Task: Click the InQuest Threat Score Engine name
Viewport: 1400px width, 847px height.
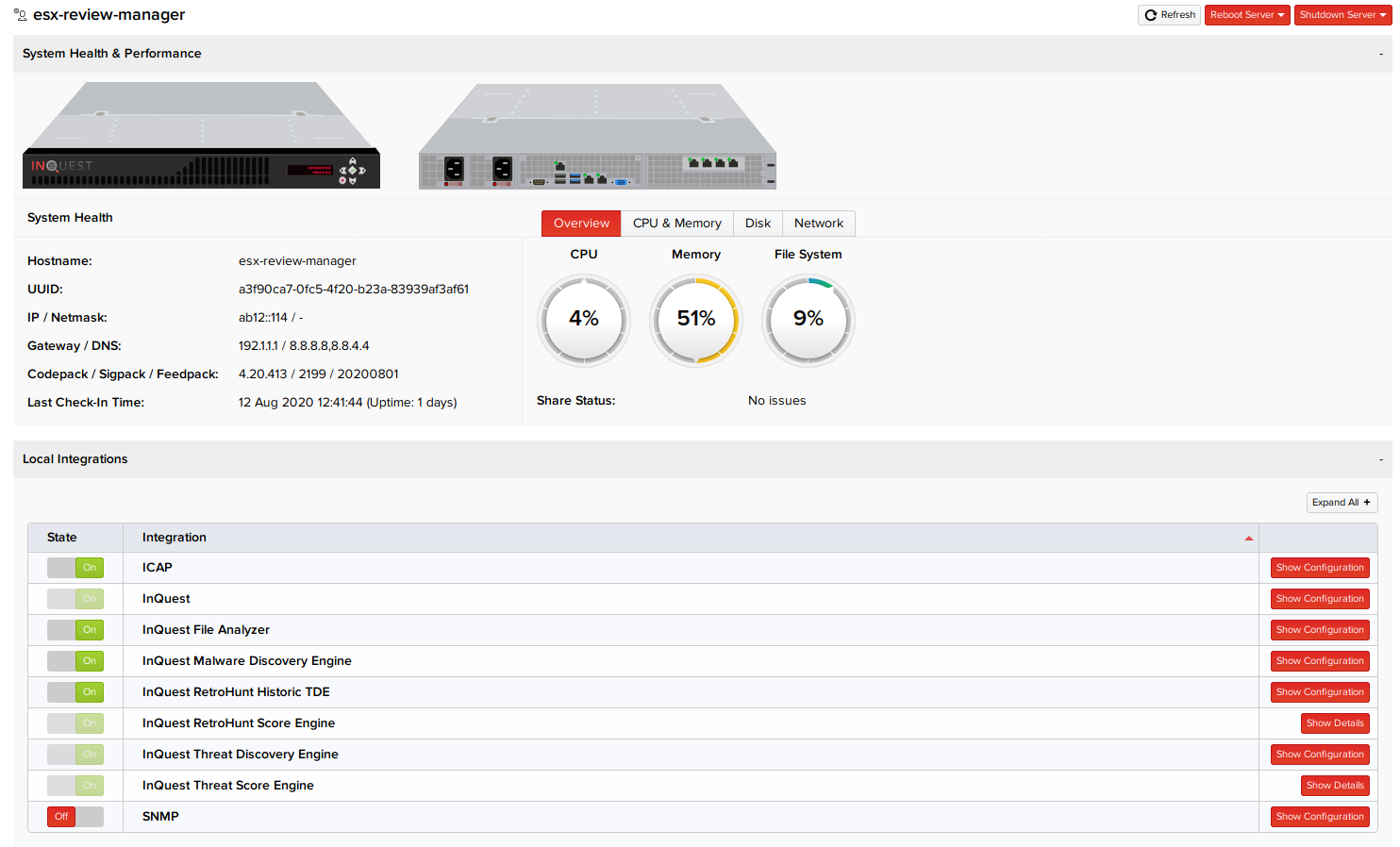Action: [x=228, y=786]
